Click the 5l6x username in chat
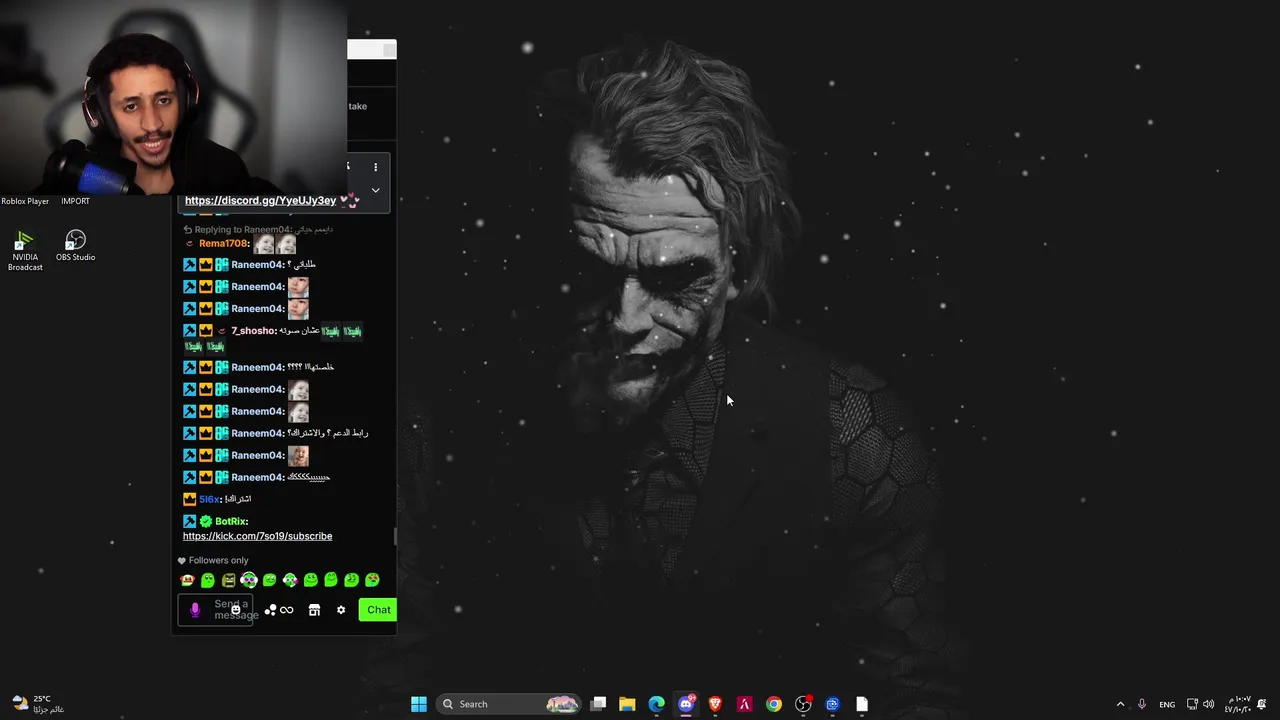This screenshot has width=1280, height=720. (209, 499)
